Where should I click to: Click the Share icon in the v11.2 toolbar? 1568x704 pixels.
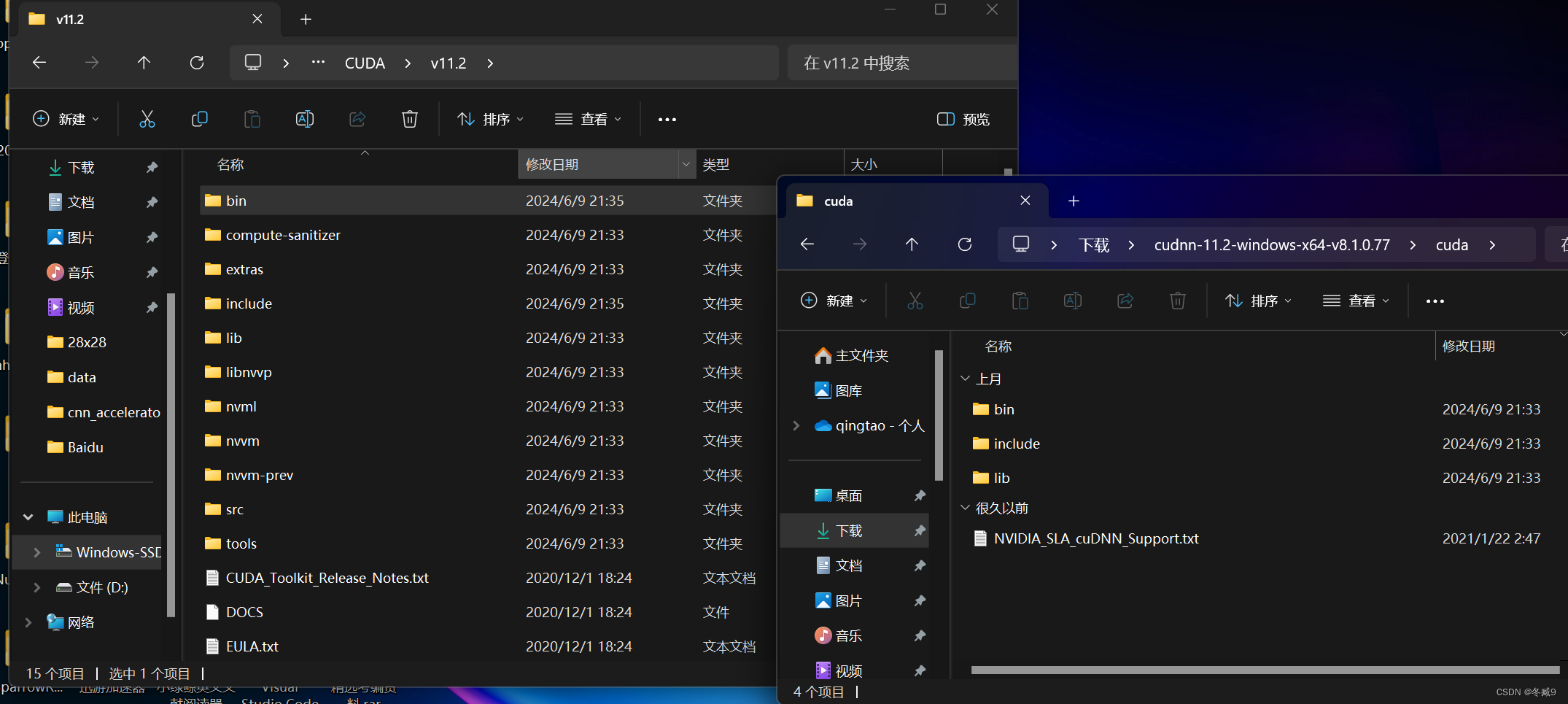357,118
